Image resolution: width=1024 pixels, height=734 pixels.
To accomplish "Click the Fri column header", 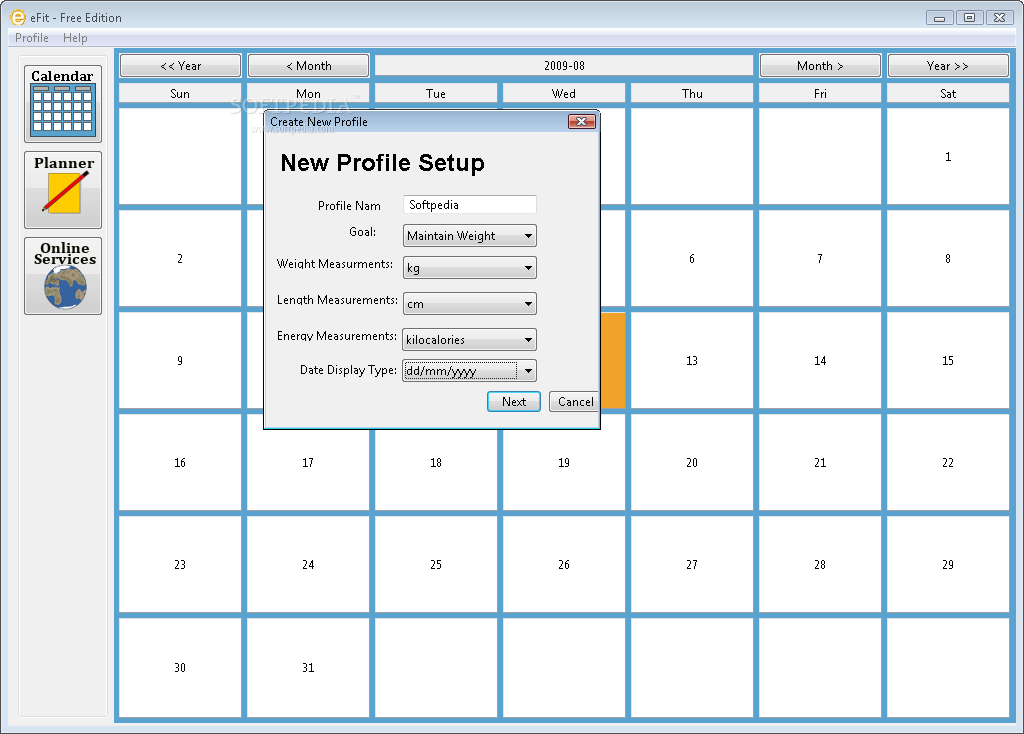I will point(820,93).
